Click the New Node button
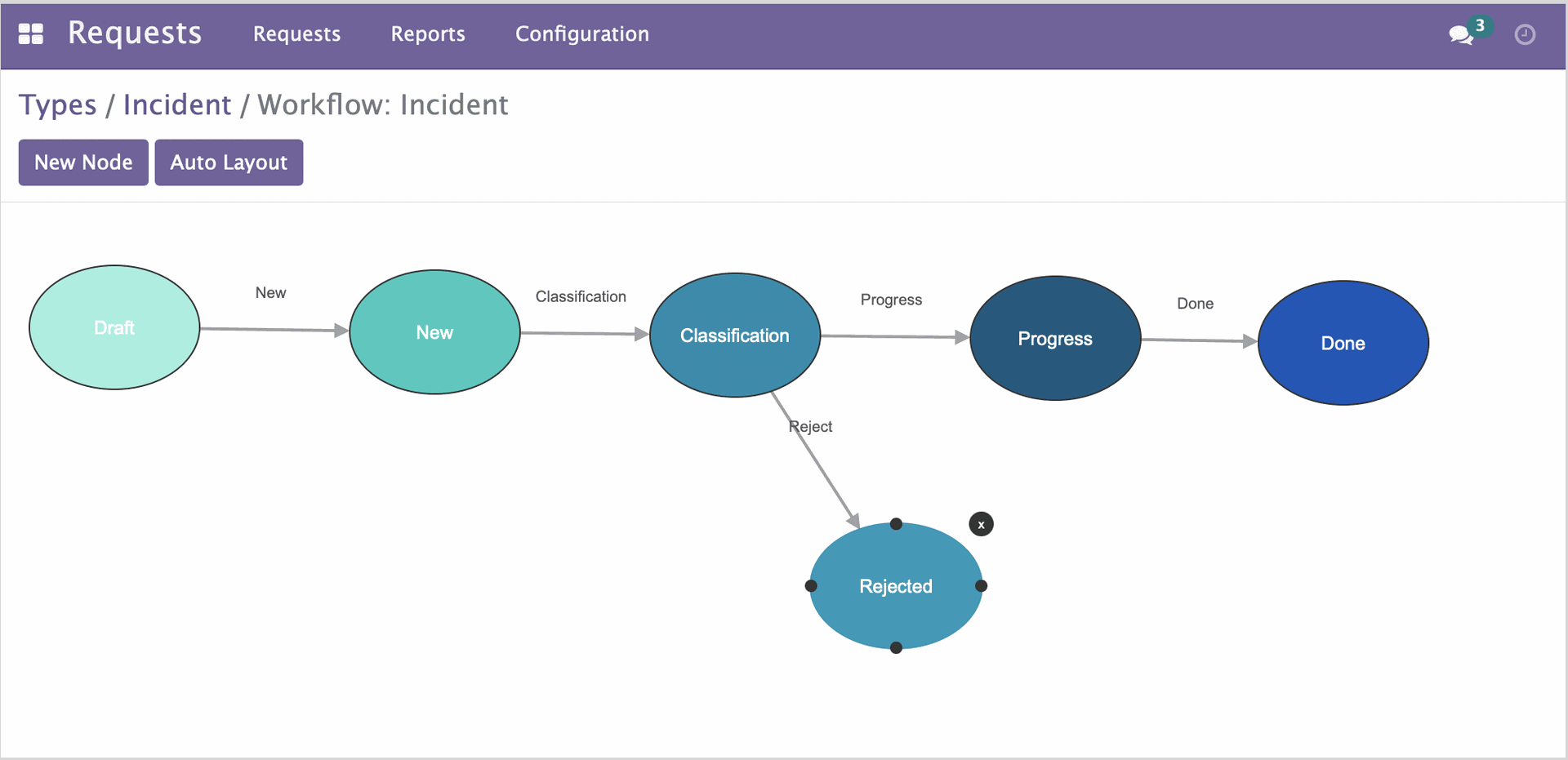 point(83,162)
